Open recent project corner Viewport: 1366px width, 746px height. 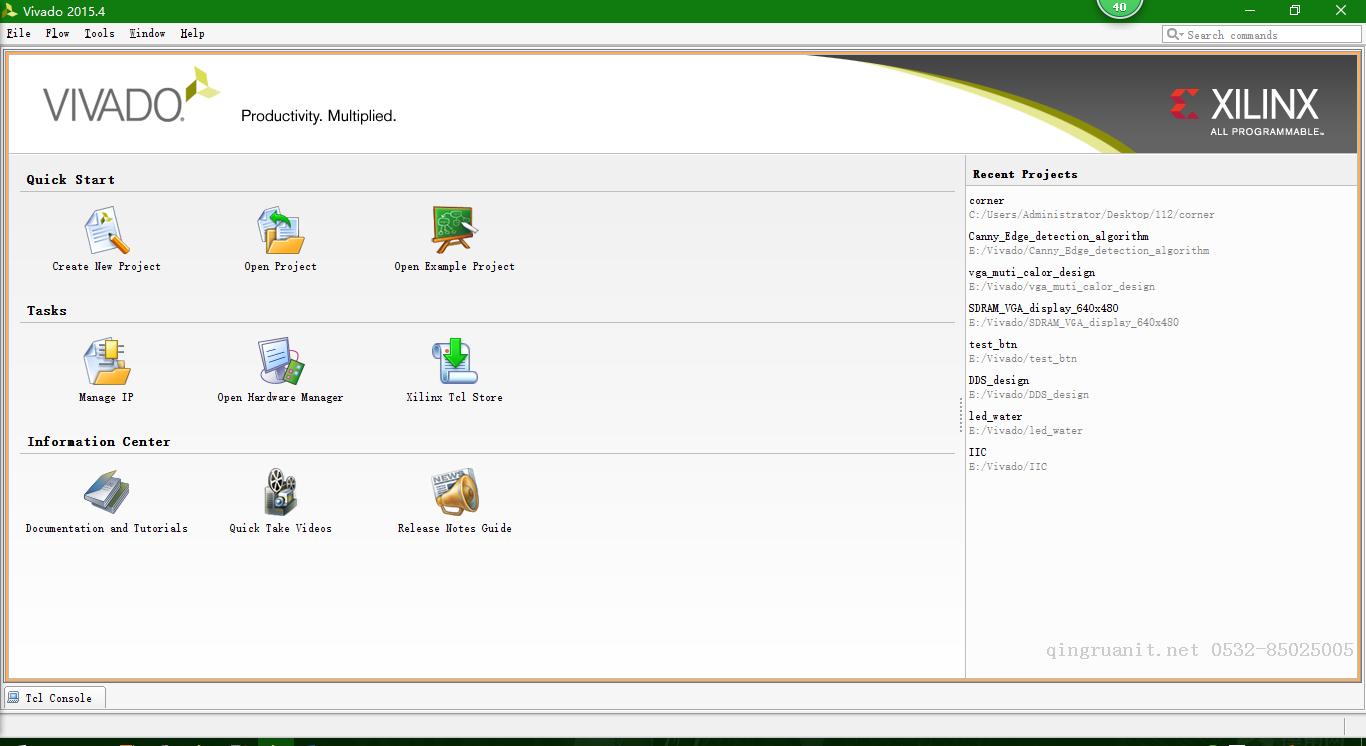(986, 201)
